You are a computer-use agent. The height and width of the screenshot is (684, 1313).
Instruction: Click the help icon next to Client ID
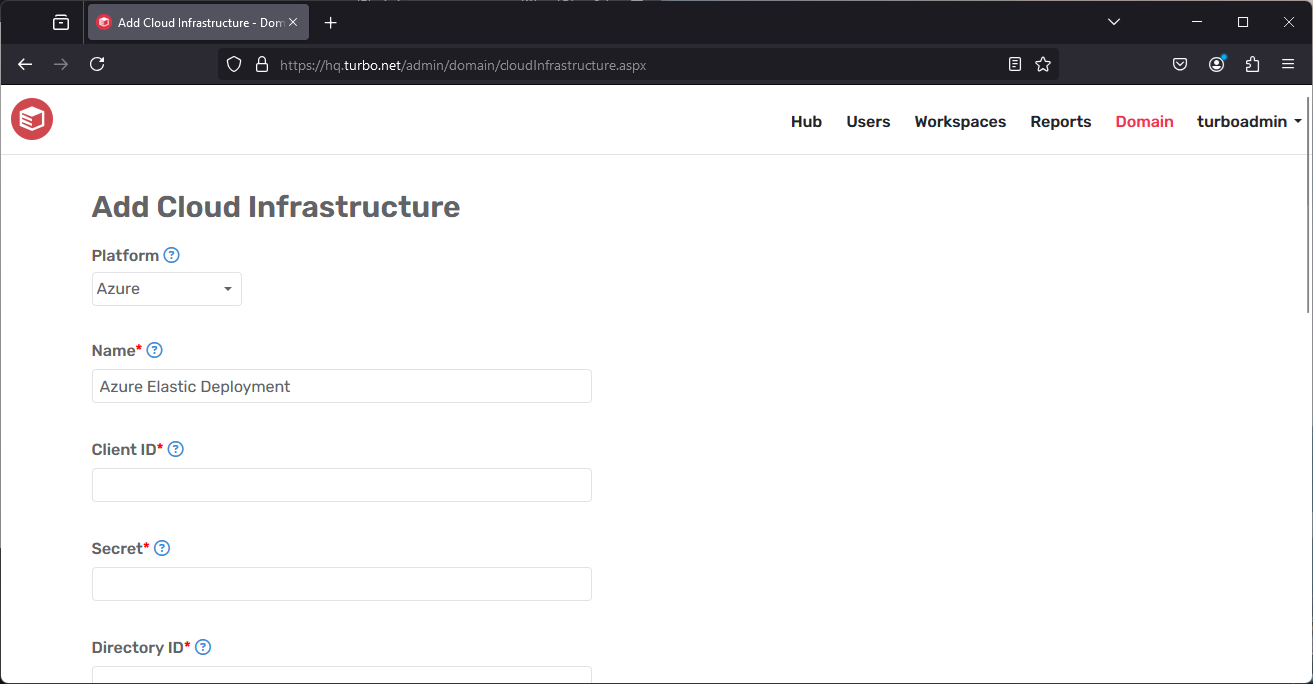[175, 449]
